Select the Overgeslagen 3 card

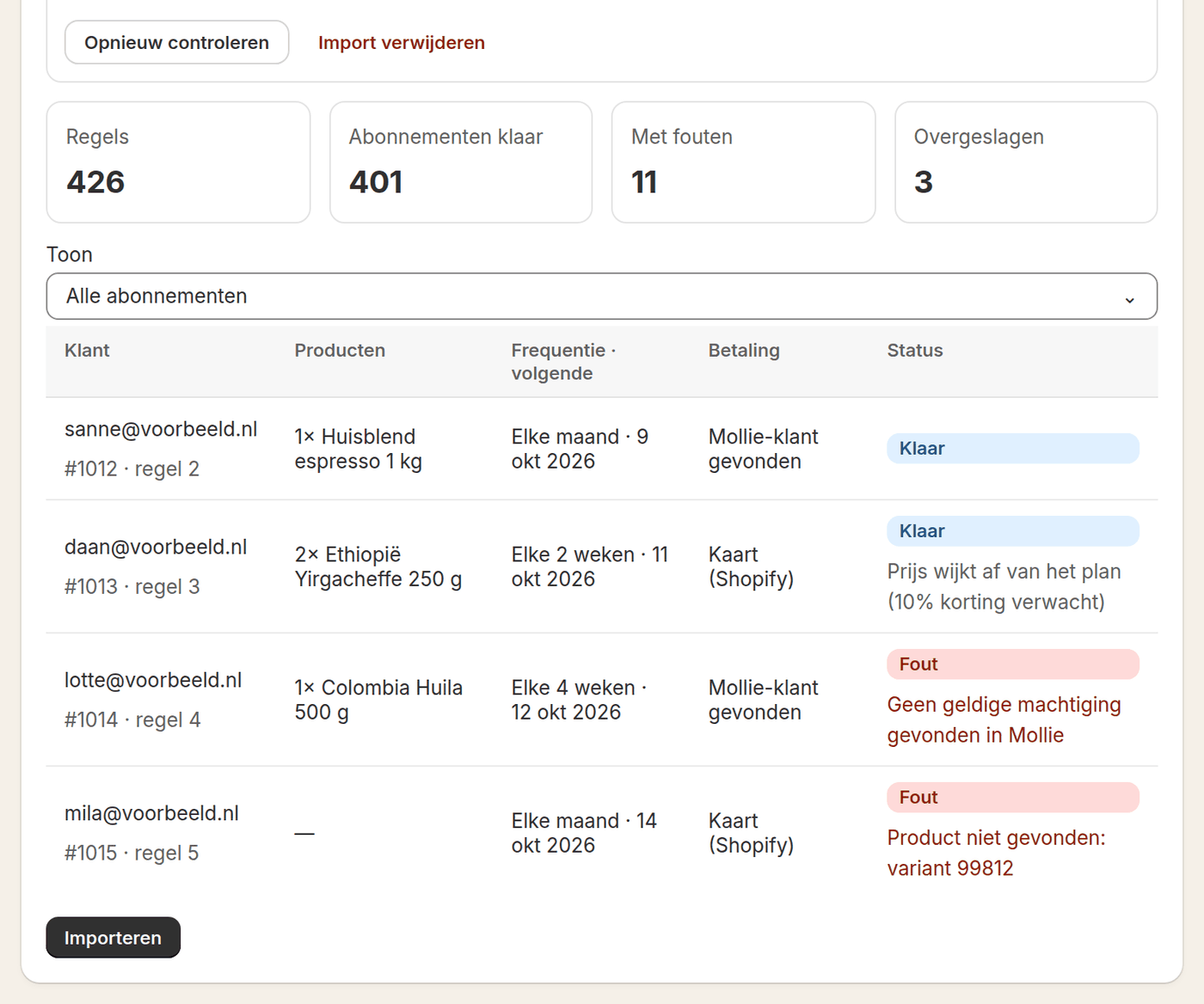[x=1026, y=162]
